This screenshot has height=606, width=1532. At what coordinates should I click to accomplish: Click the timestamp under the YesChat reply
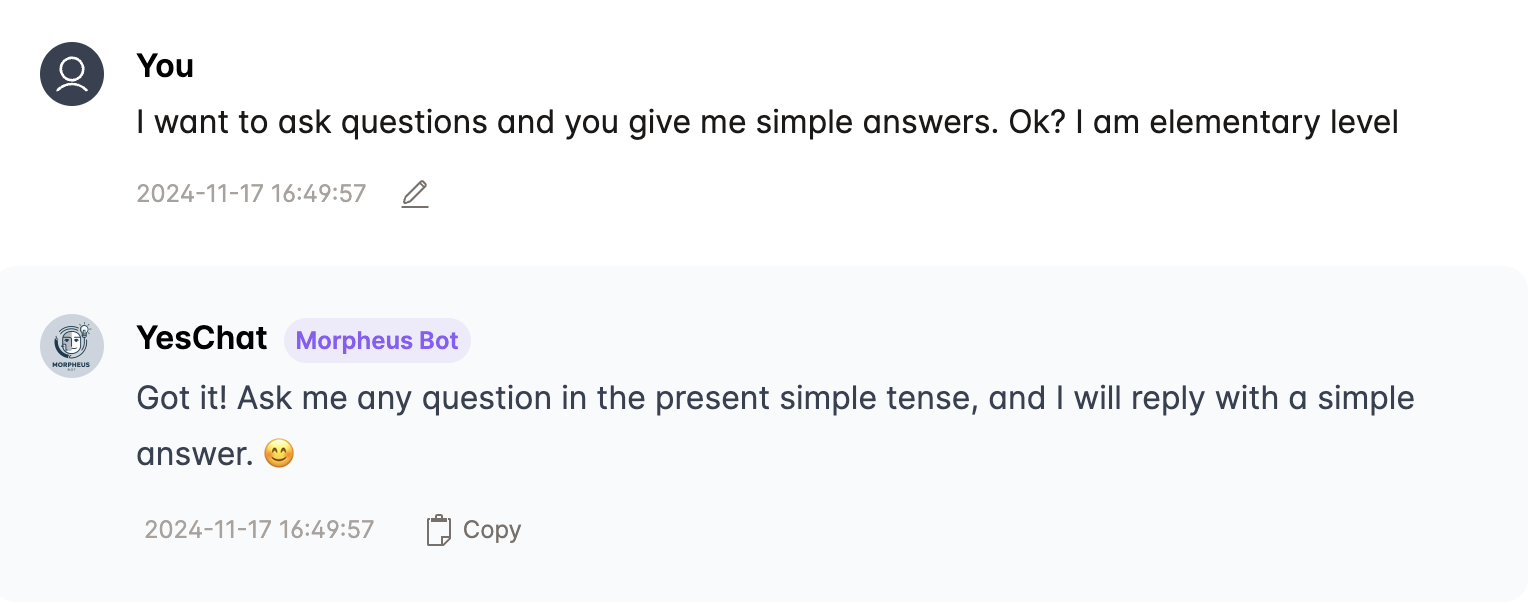tap(259, 529)
